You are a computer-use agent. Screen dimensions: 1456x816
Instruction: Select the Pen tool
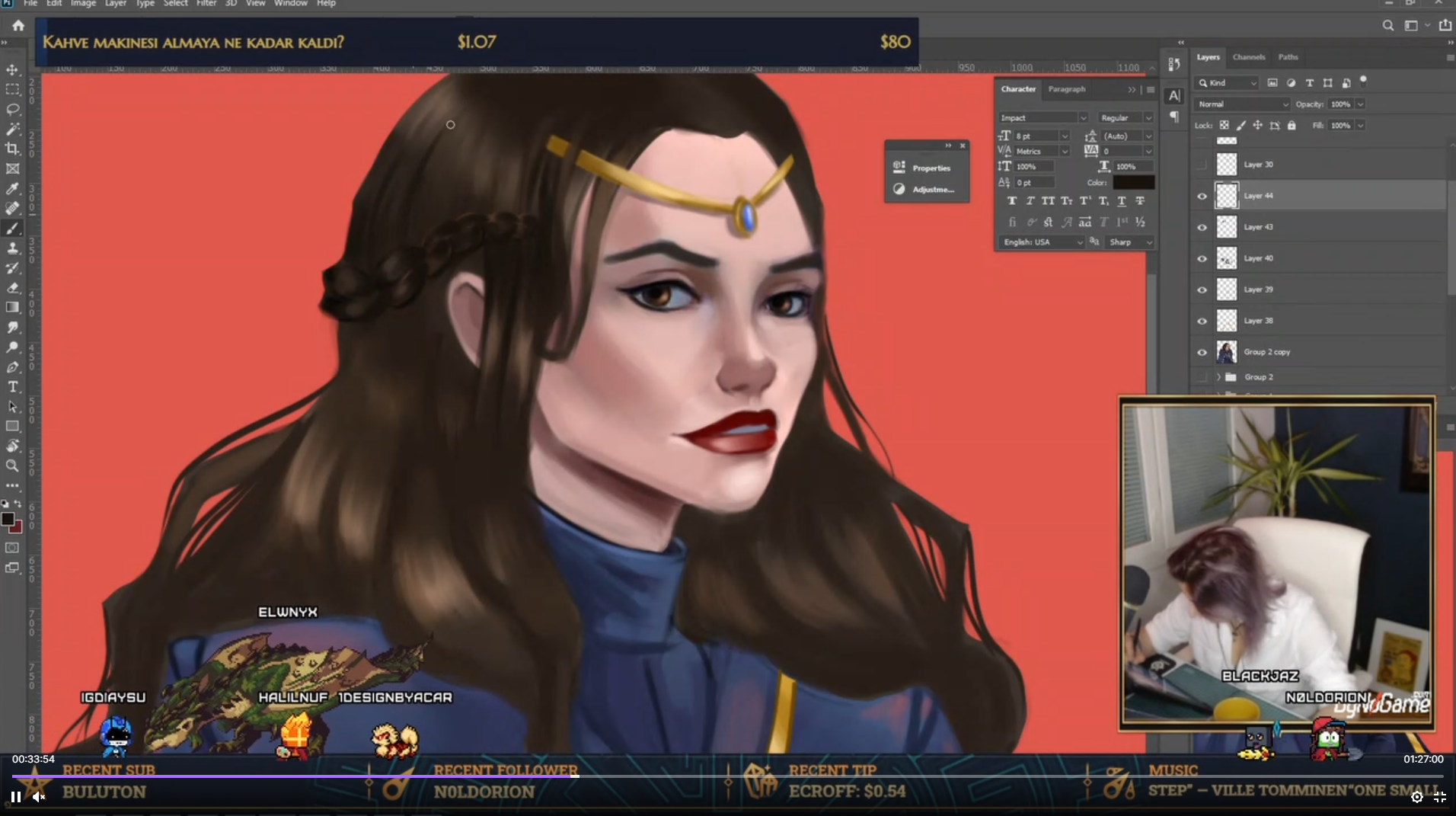pyautogui.click(x=12, y=367)
